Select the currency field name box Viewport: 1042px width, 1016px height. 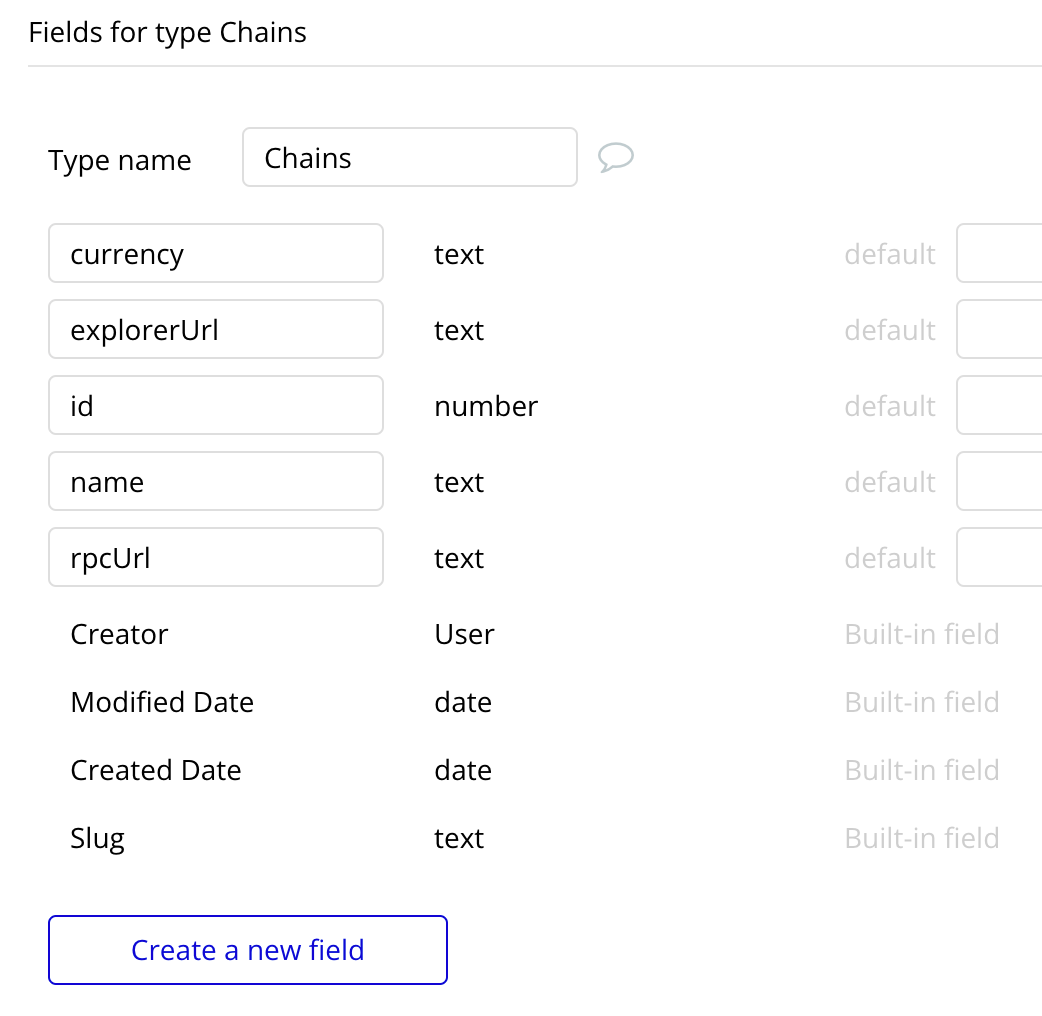(x=216, y=253)
